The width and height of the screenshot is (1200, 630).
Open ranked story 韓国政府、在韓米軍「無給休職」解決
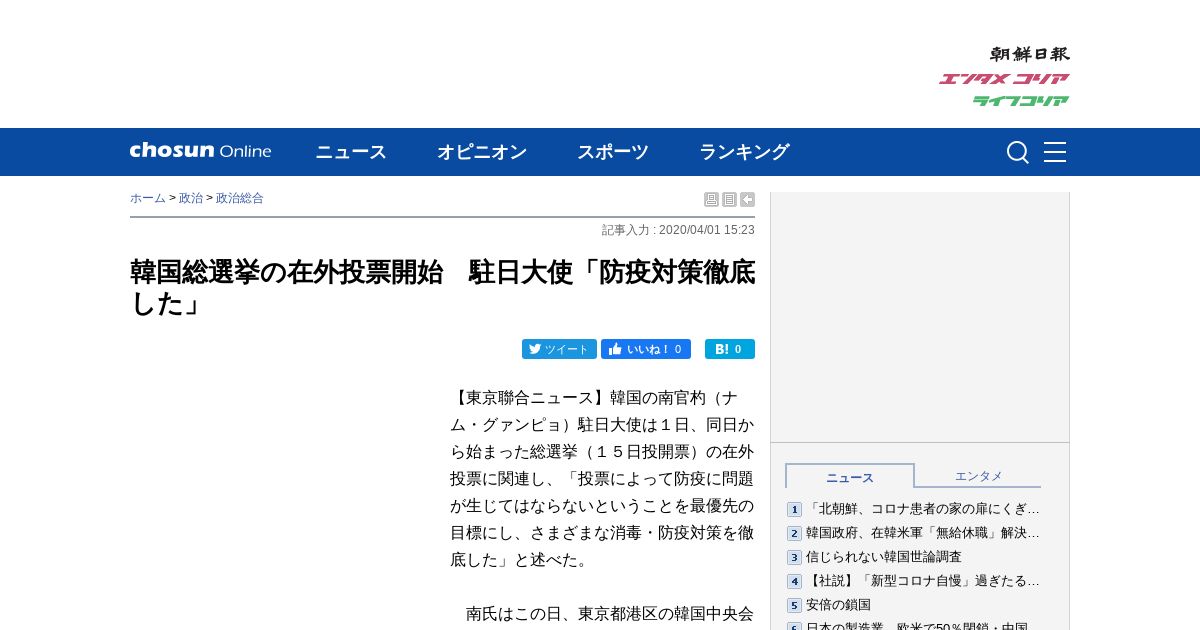coord(923,533)
